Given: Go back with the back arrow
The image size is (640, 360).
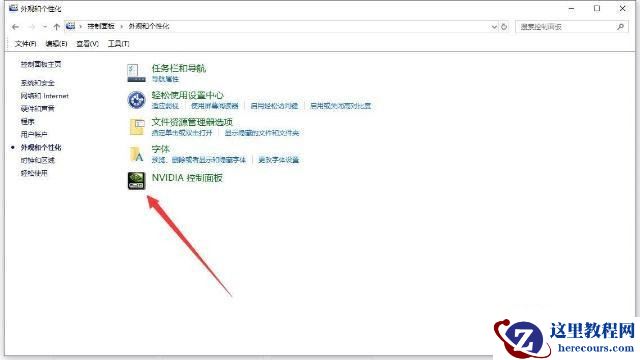Looking at the screenshot, I should tap(16, 27).
